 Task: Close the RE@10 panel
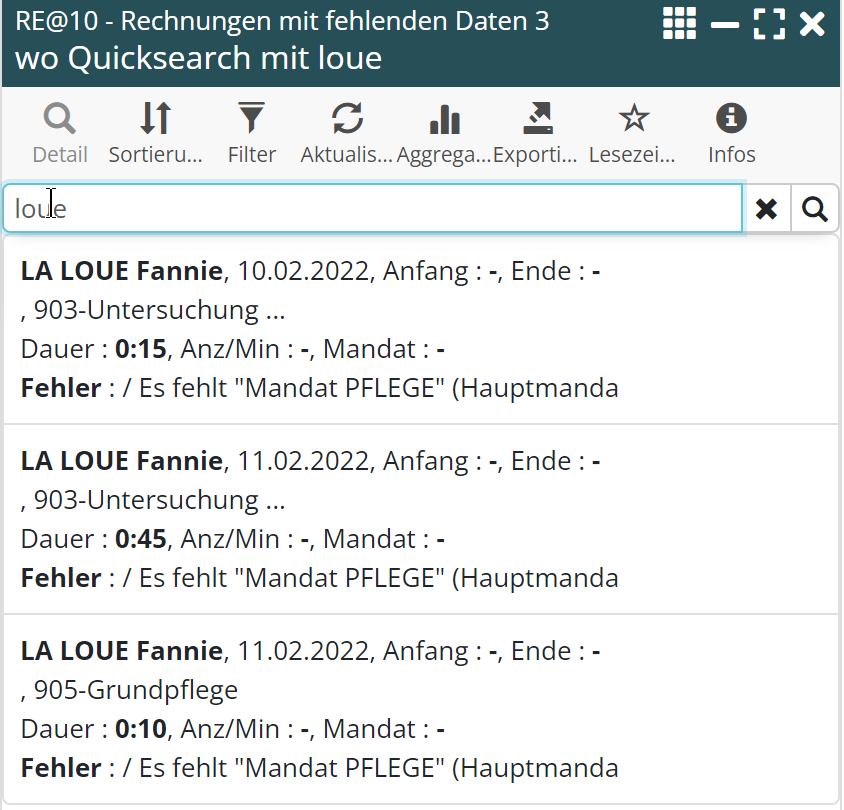tap(813, 23)
